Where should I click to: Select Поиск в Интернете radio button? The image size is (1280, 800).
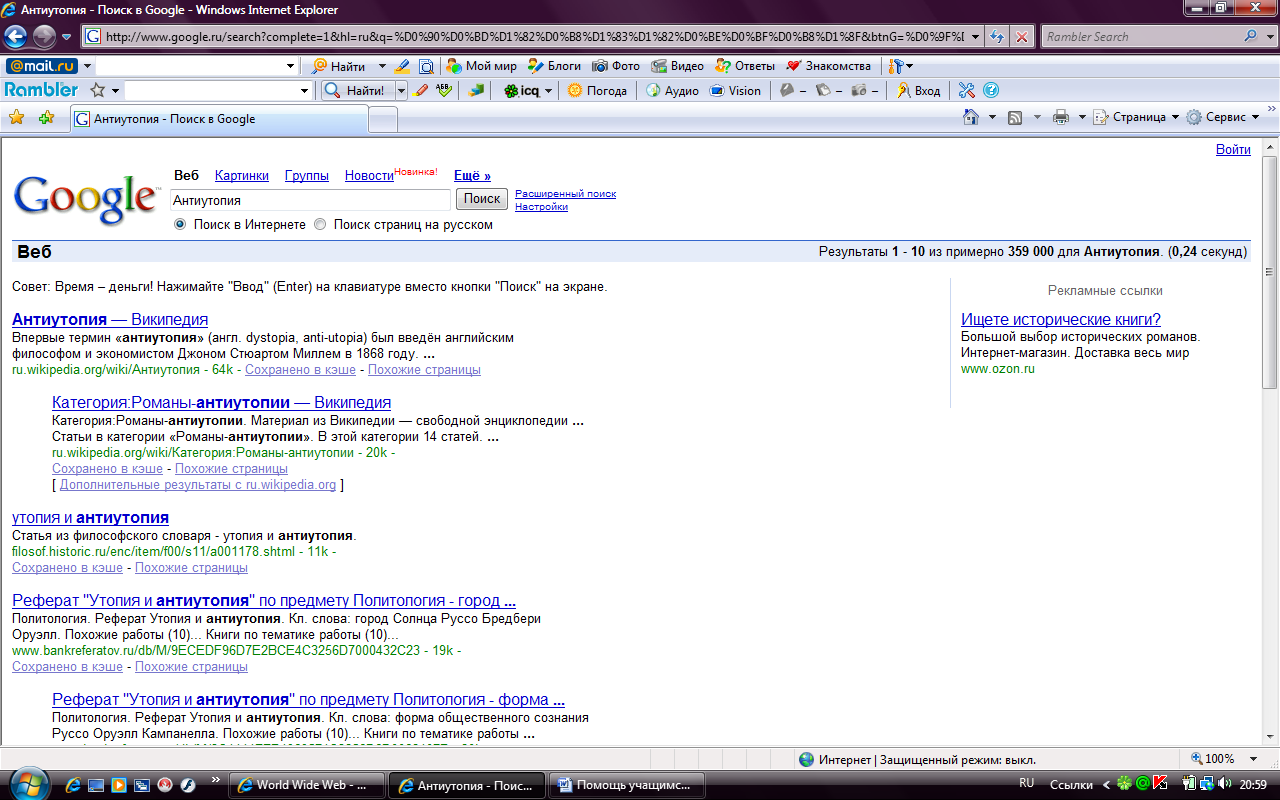tap(180, 225)
